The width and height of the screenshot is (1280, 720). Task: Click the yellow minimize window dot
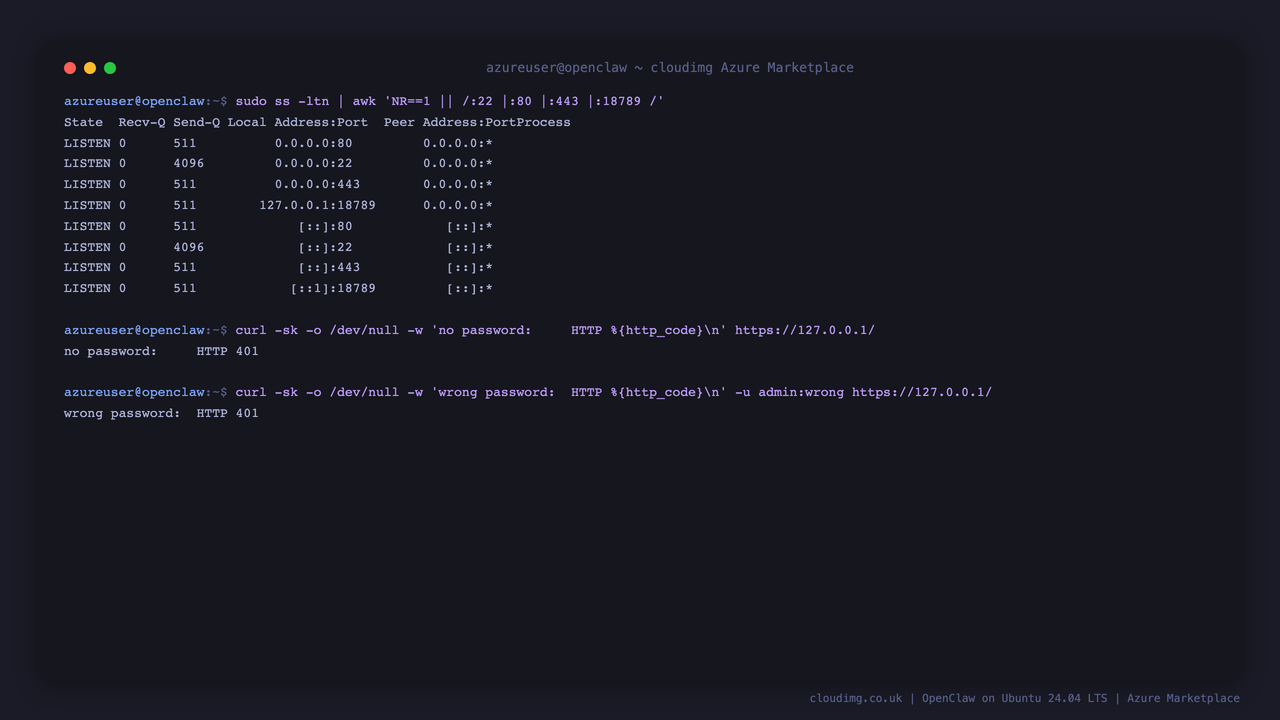pyautogui.click(x=90, y=68)
